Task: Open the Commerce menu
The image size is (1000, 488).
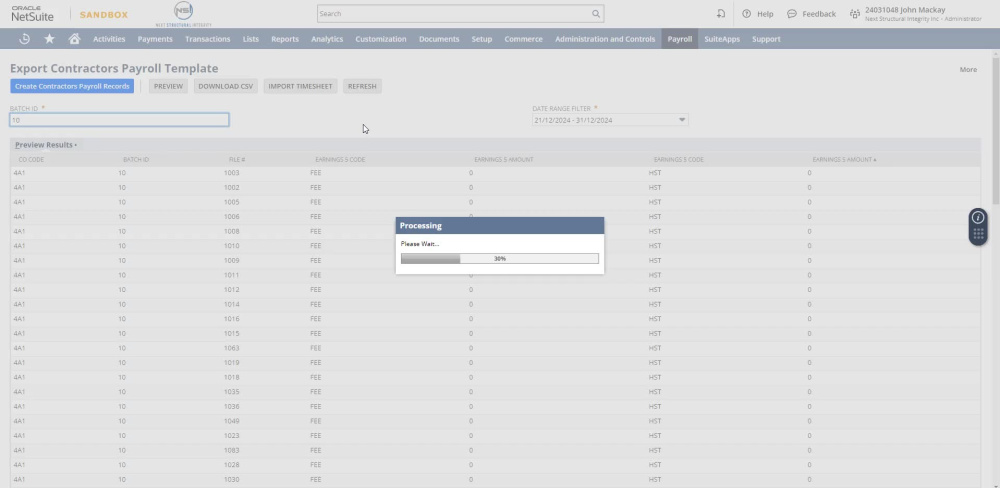Action: [524, 39]
